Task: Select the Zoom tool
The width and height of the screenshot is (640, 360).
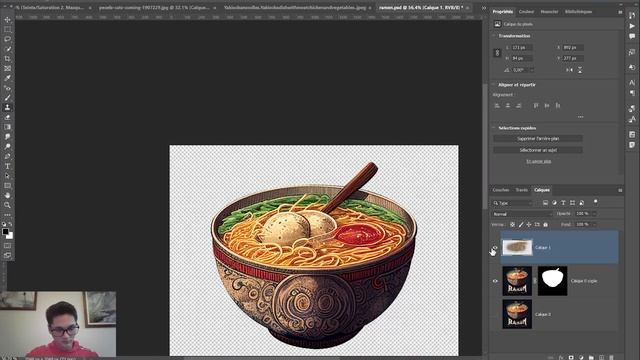Action: 7,205
